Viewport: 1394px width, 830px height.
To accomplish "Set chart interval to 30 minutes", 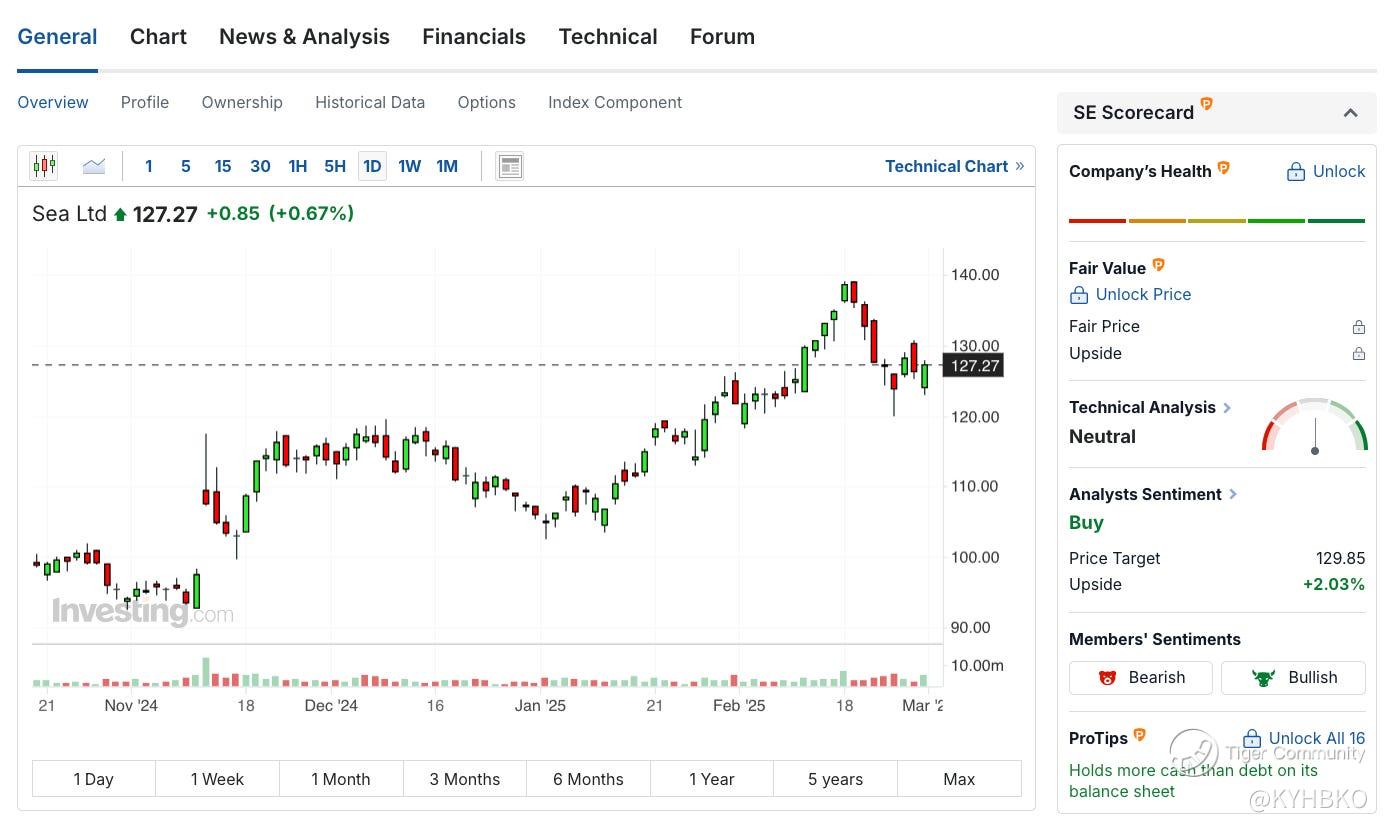I will click(260, 166).
